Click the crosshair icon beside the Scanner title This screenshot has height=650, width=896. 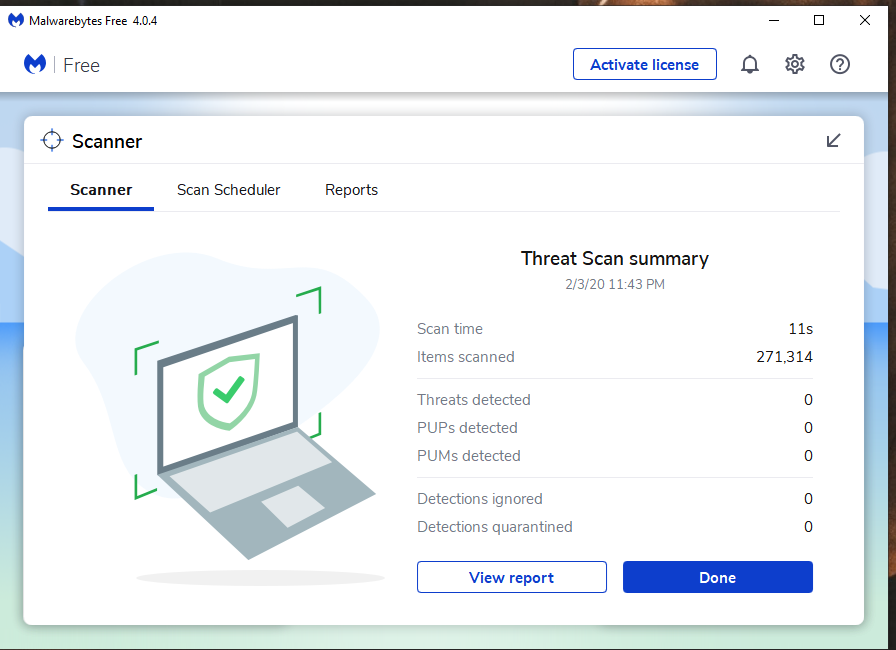coord(52,141)
